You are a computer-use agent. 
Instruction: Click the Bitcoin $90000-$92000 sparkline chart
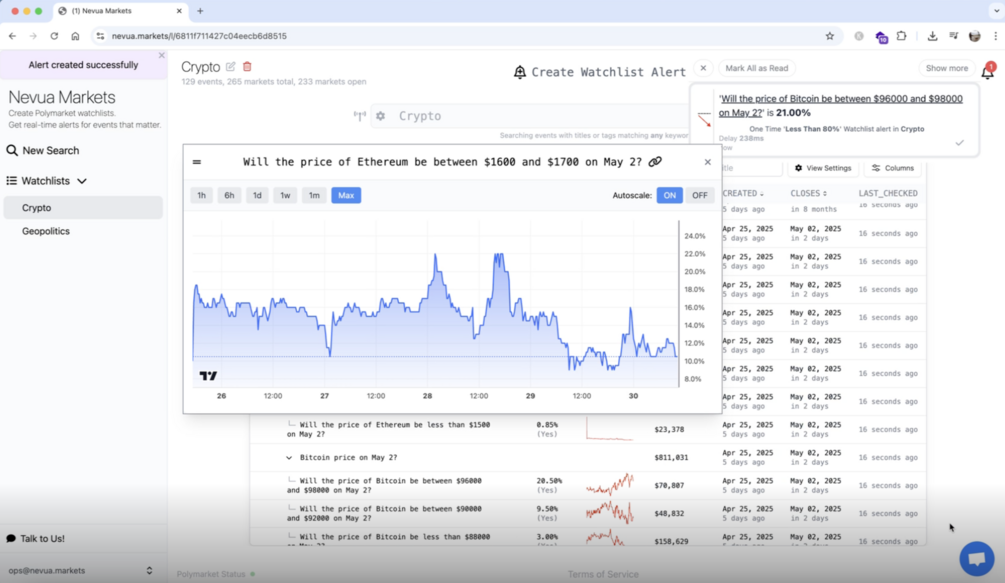tap(610, 513)
